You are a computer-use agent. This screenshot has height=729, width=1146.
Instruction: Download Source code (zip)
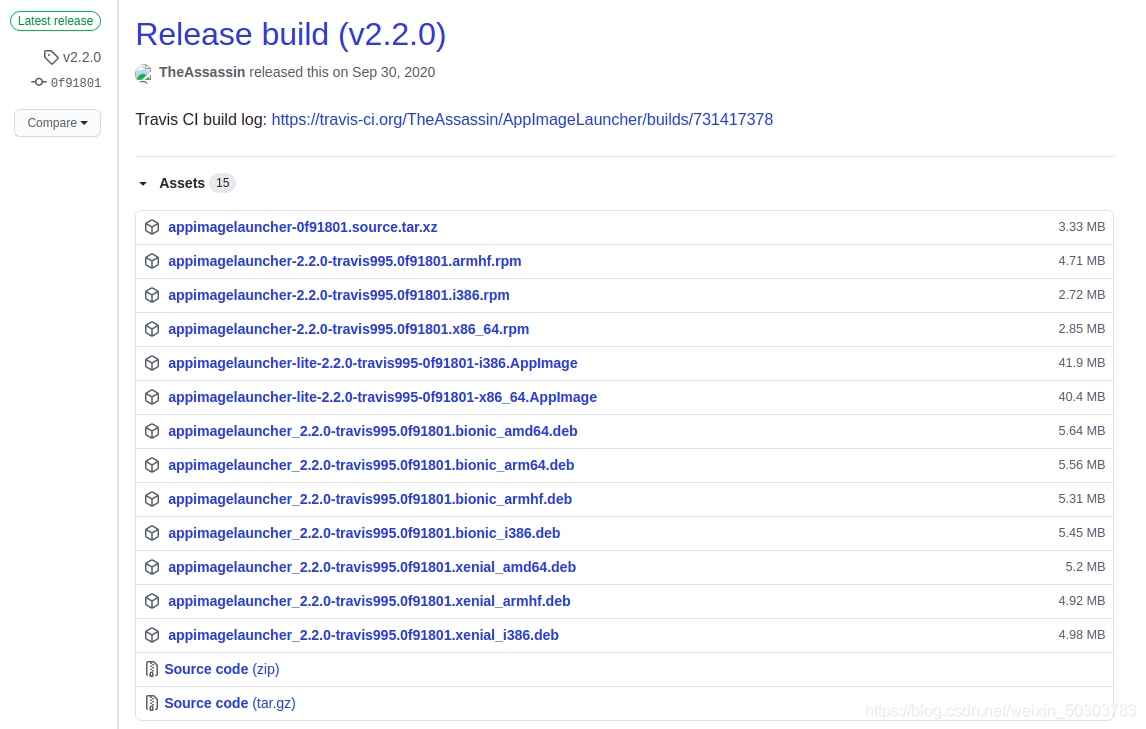click(221, 669)
